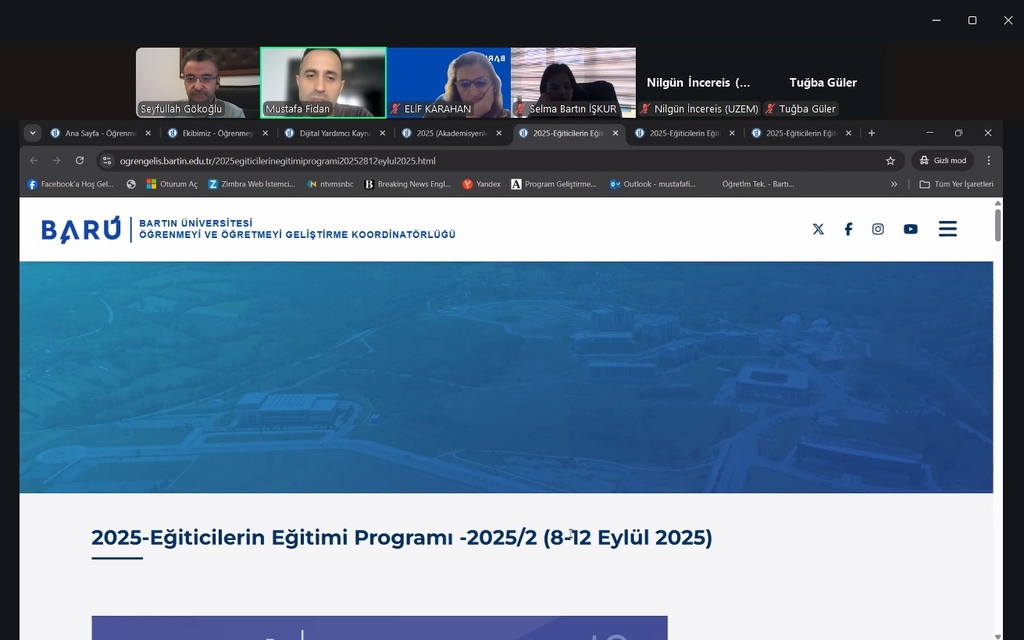Click the site information icon in address bar
The height and width of the screenshot is (640, 1024).
[107, 160]
